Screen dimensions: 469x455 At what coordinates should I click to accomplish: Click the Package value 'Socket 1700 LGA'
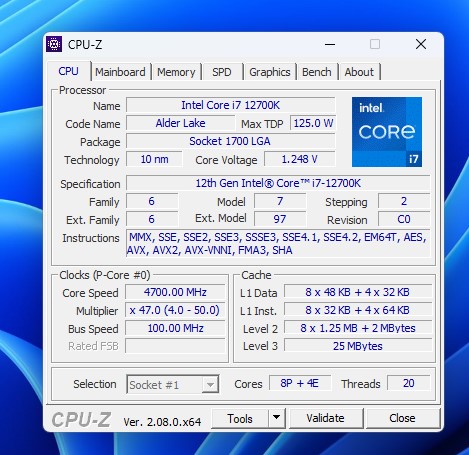click(x=231, y=141)
